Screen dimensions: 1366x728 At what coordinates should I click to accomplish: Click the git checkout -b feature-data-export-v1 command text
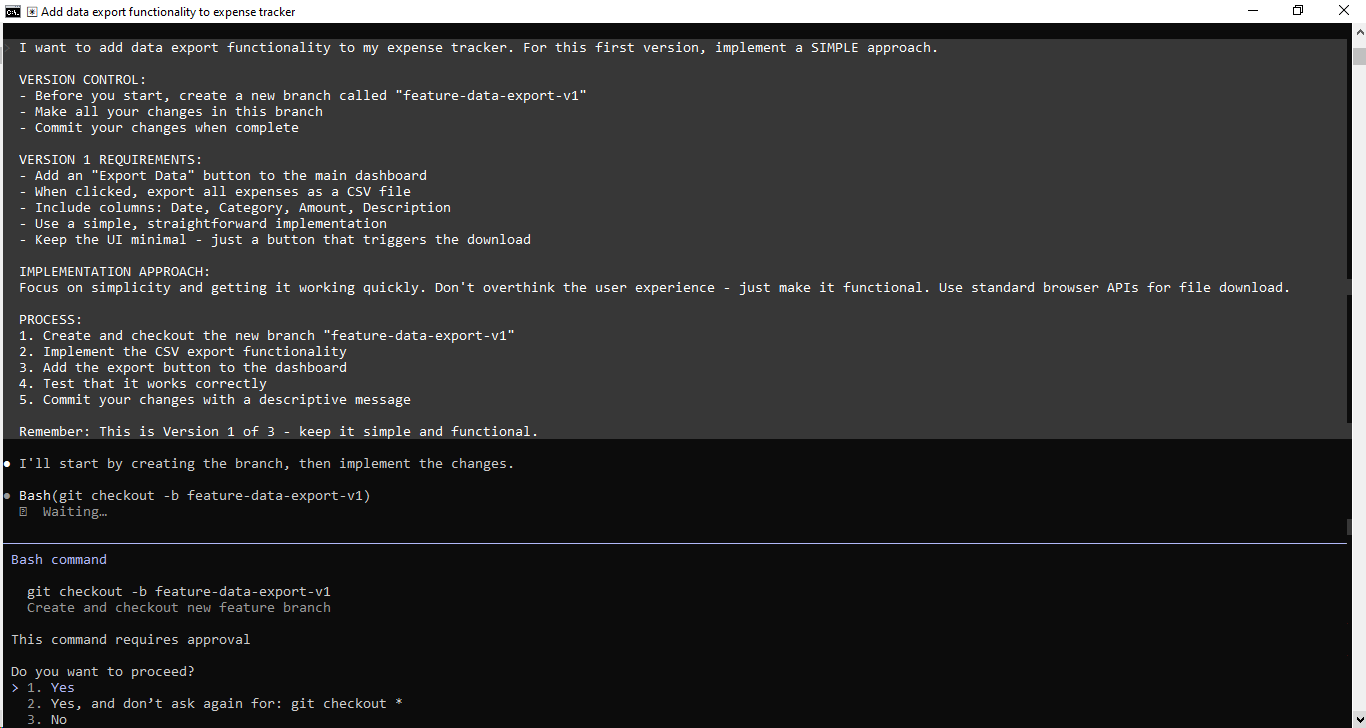[179, 592]
